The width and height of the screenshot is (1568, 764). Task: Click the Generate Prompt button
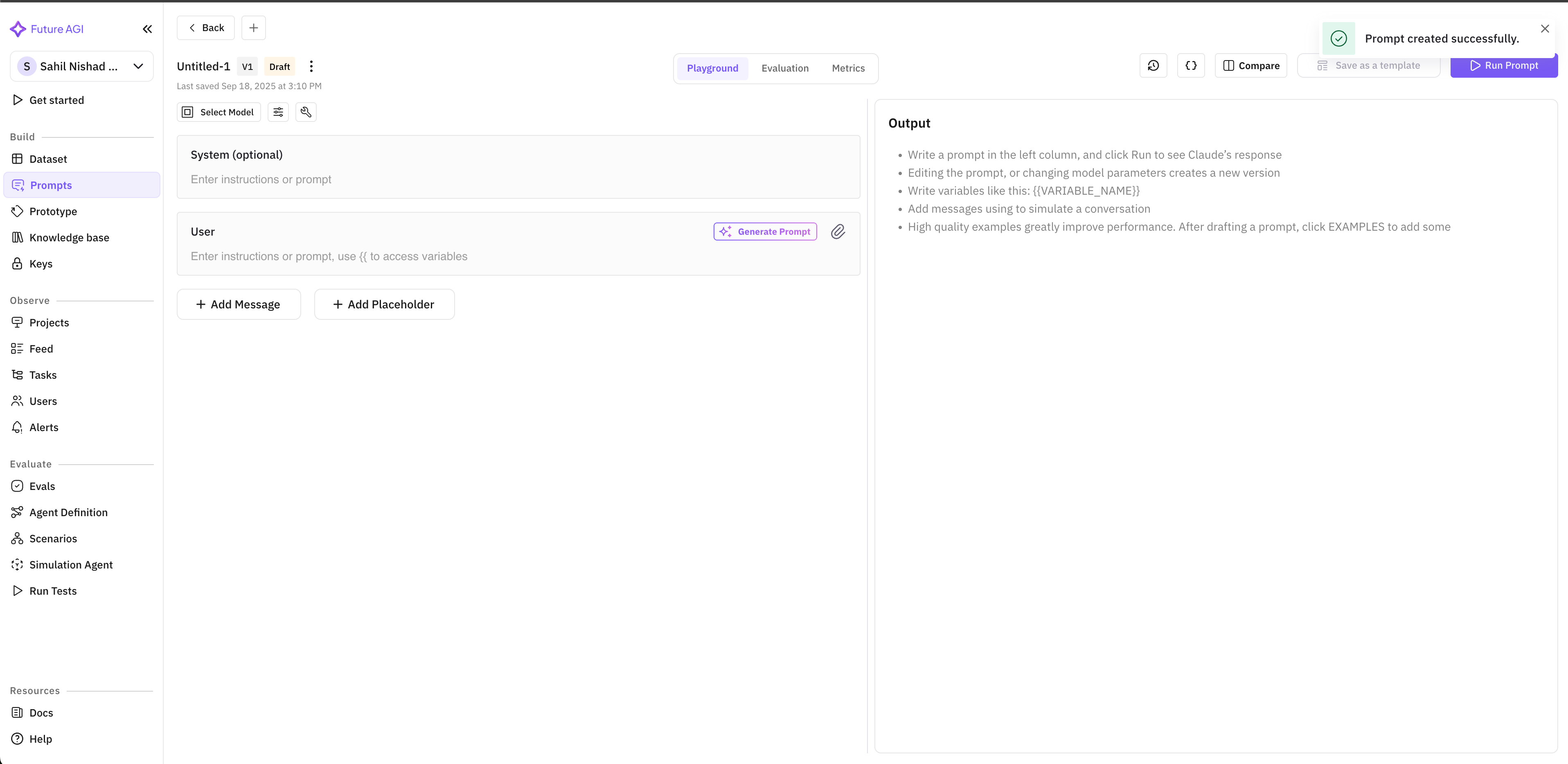764,231
